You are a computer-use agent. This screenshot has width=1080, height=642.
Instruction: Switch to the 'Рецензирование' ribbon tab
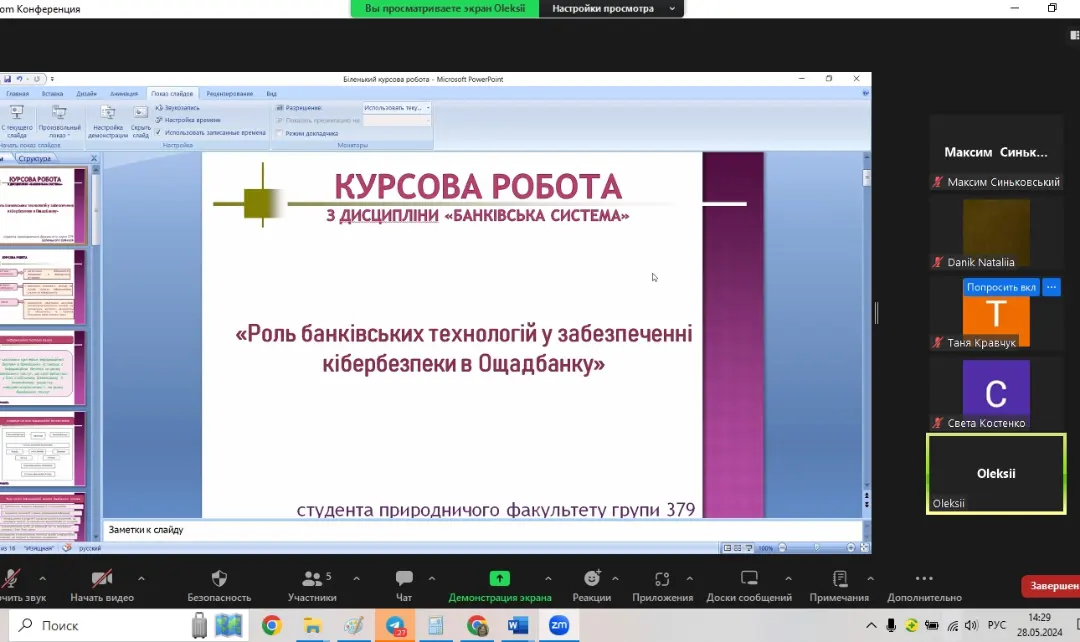(x=230, y=93)
